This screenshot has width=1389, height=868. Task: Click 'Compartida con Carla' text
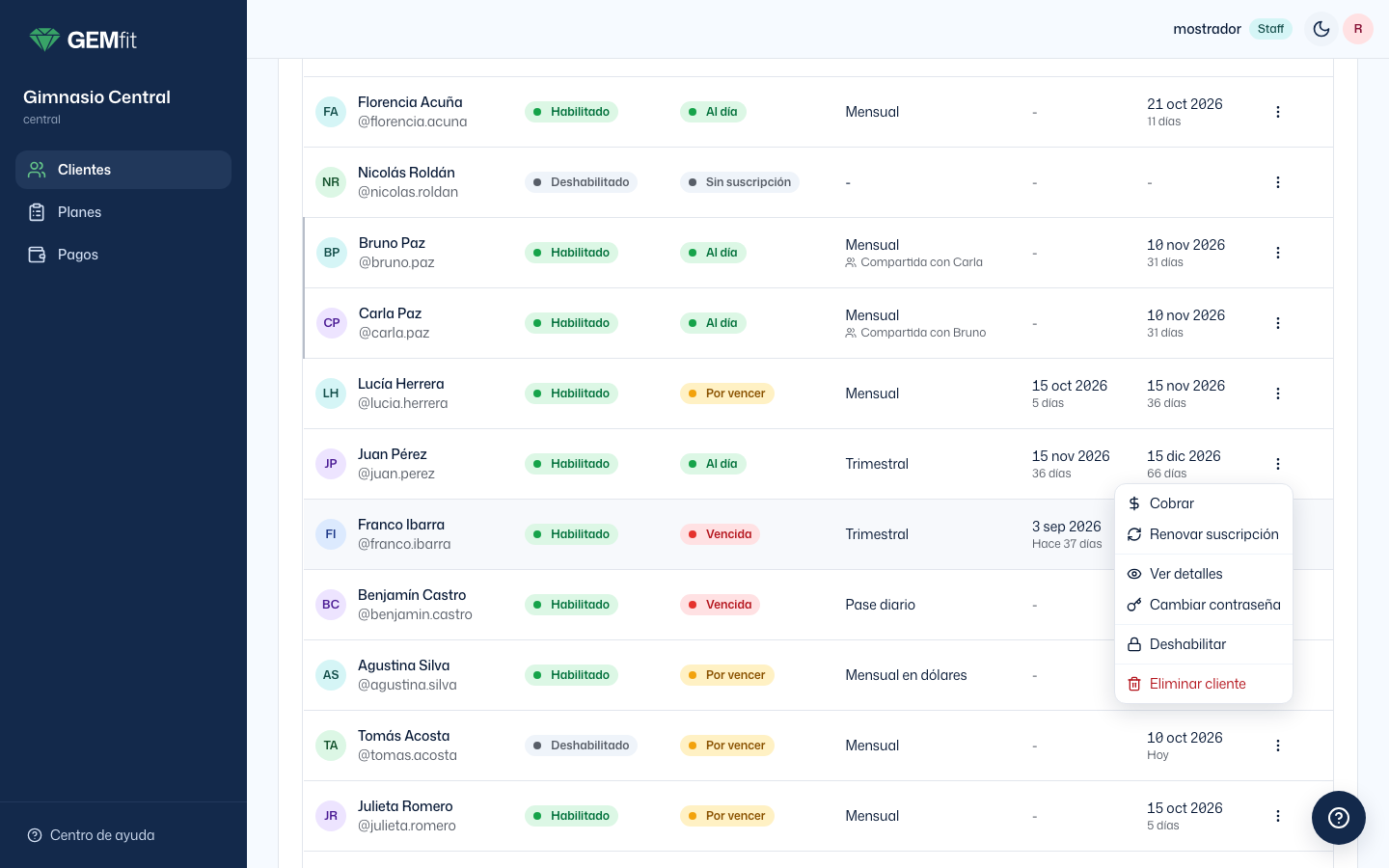[x=921, y=262]
